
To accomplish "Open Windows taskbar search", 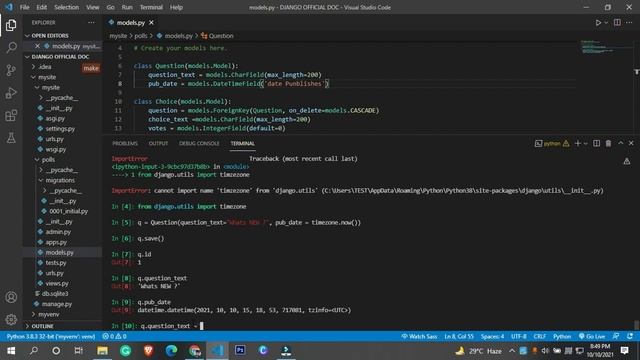I will [34, 351].
